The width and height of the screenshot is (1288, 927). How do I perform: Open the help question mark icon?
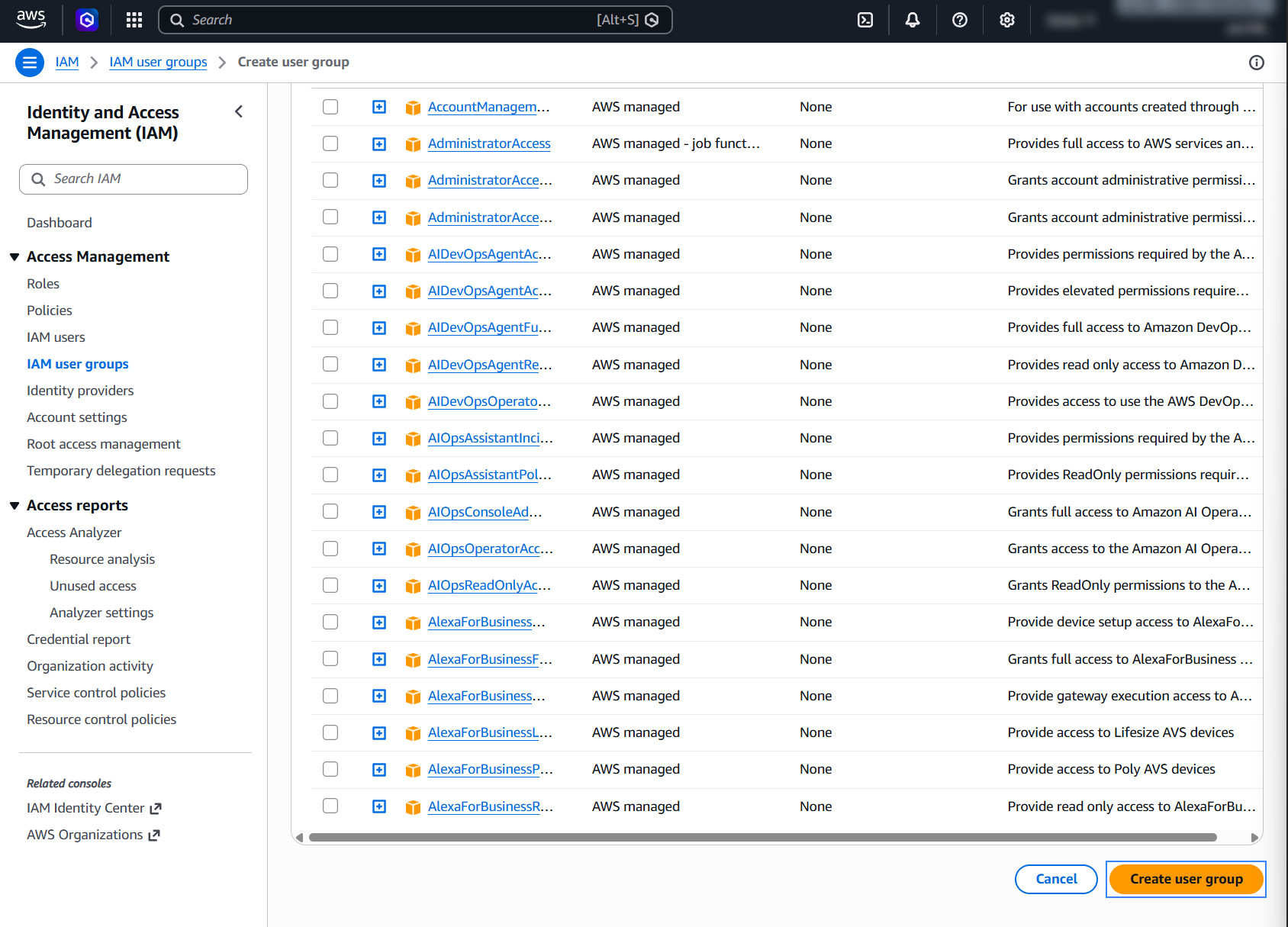pos(960,20)
